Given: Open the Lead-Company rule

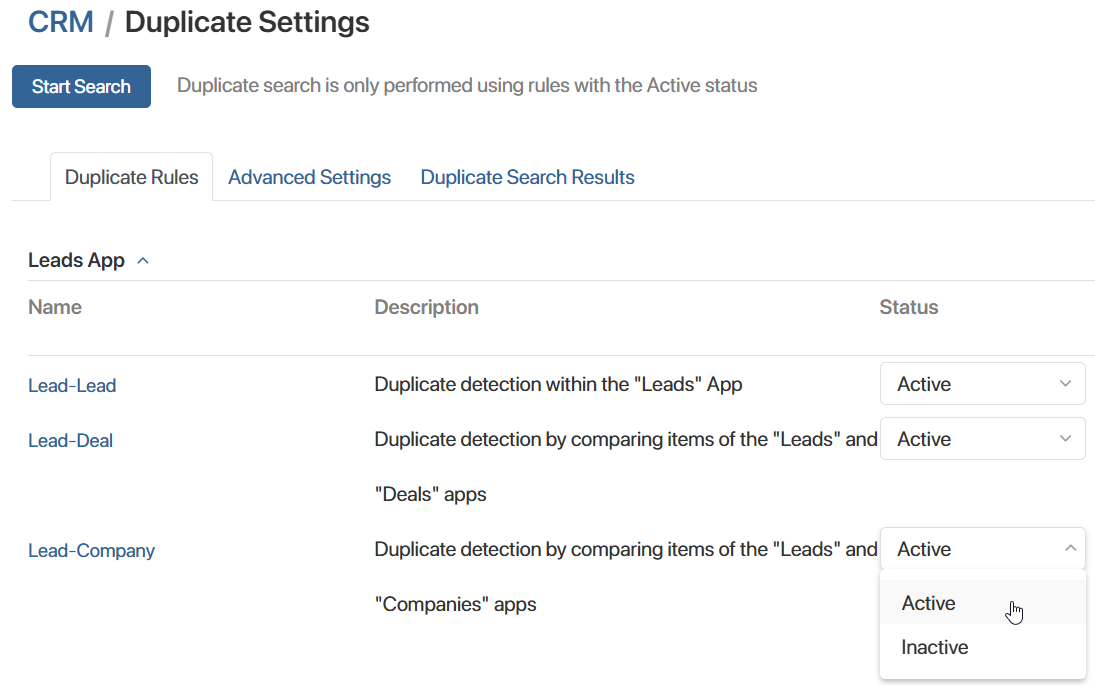Looking at the screenshot, I should tap(91, 550).
